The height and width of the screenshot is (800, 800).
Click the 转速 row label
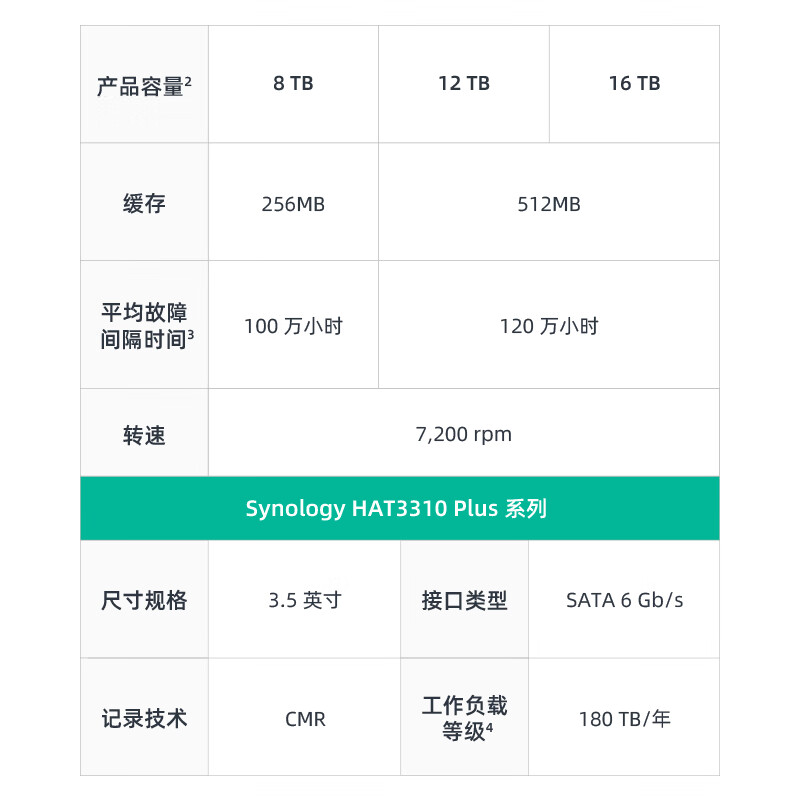(144, 435)
